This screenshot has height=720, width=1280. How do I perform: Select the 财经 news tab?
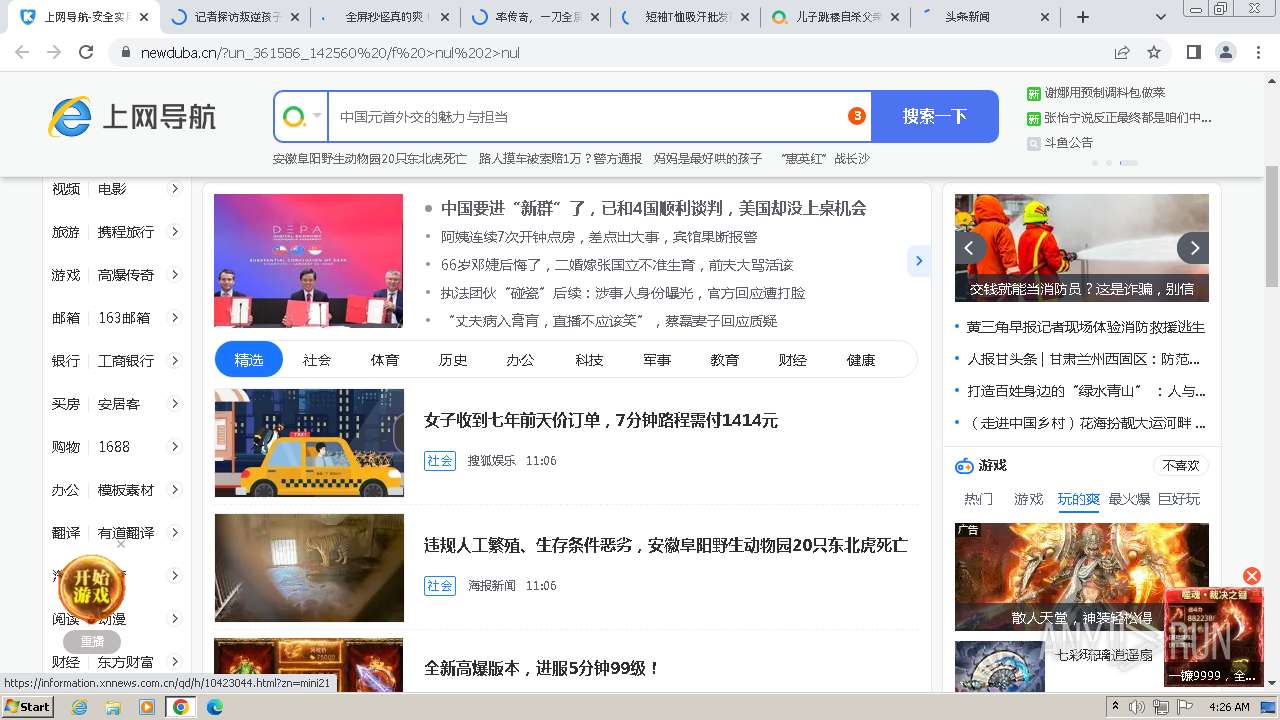[793, 360]
